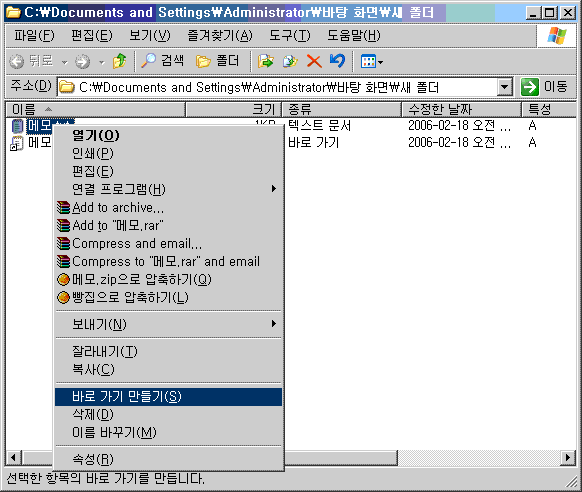This screenshot has width=582, height=492.
Task: Select Add to "메모.rar" entry
Action: [168, 225]
